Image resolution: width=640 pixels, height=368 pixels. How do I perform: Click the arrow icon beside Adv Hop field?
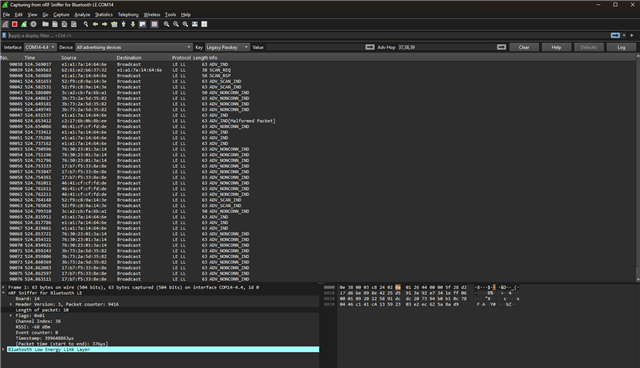click(x=502, y=47)
